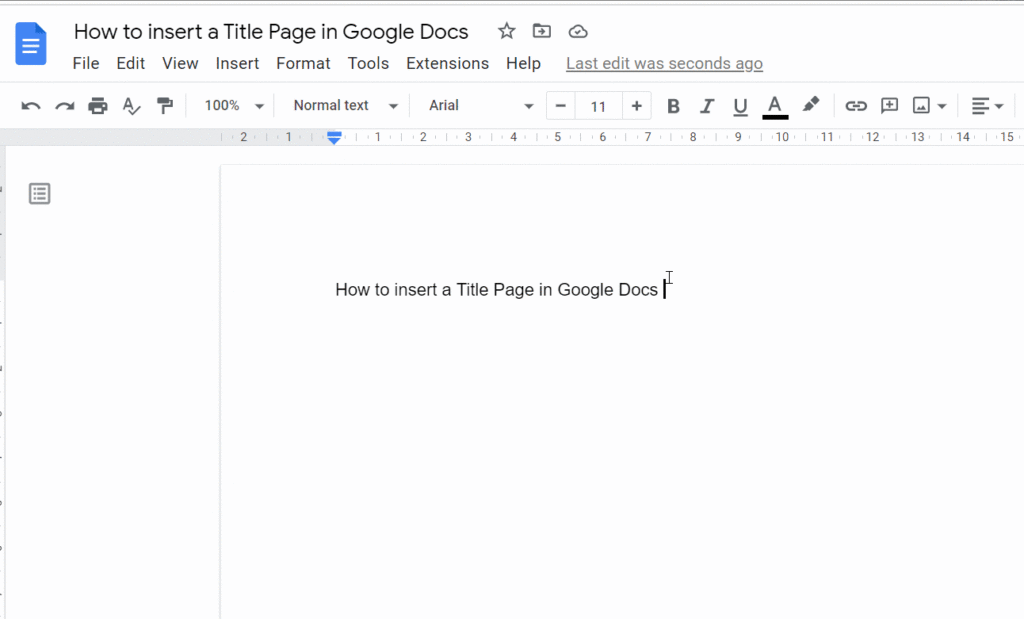
Task: Select the Paint format tool
Action: click(165, 105)
